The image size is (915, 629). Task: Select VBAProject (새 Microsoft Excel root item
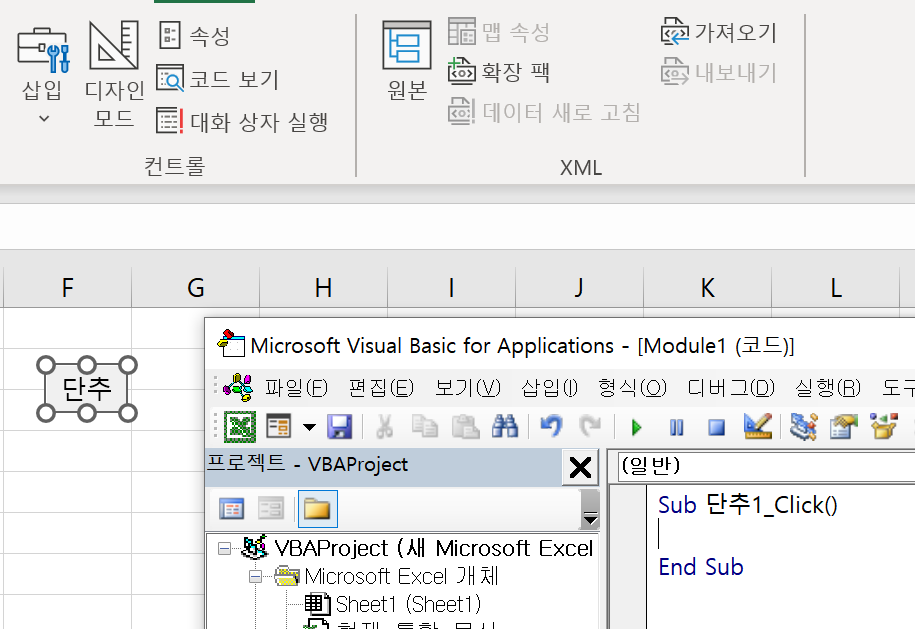(434, 548)
